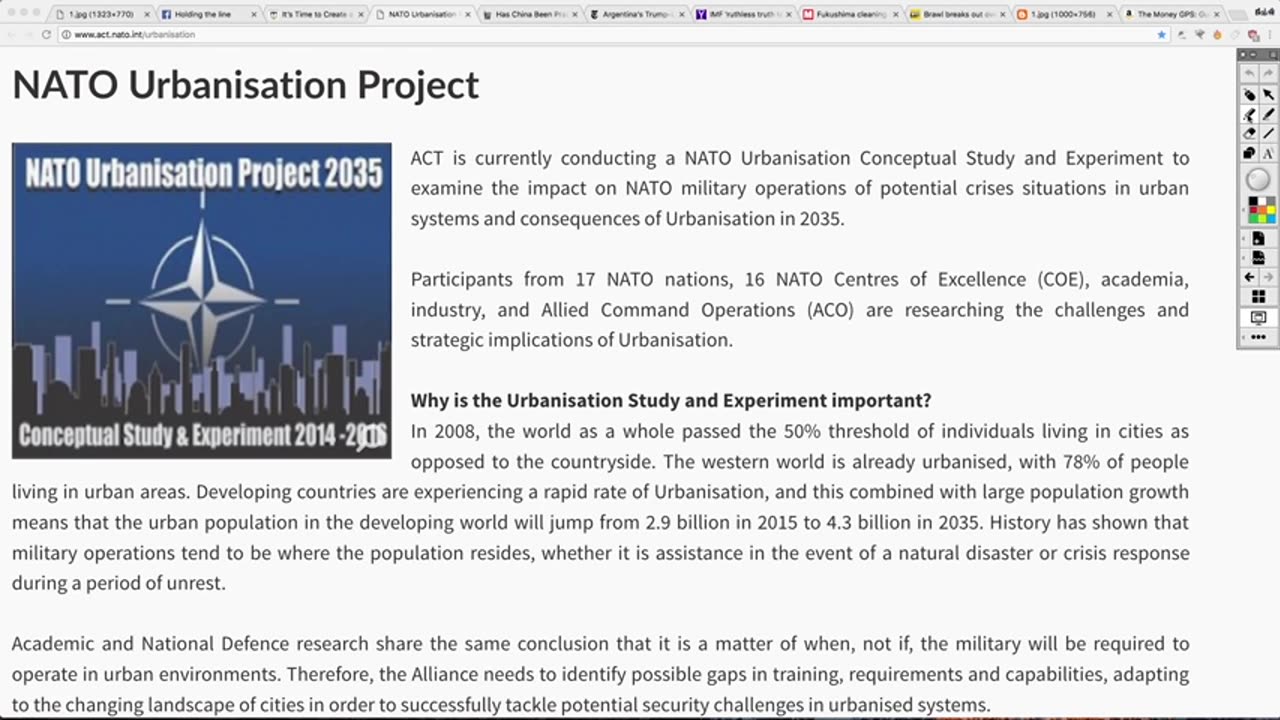Select the spray can tool
Screen dimensions: 1280x720
(1249, 94)
